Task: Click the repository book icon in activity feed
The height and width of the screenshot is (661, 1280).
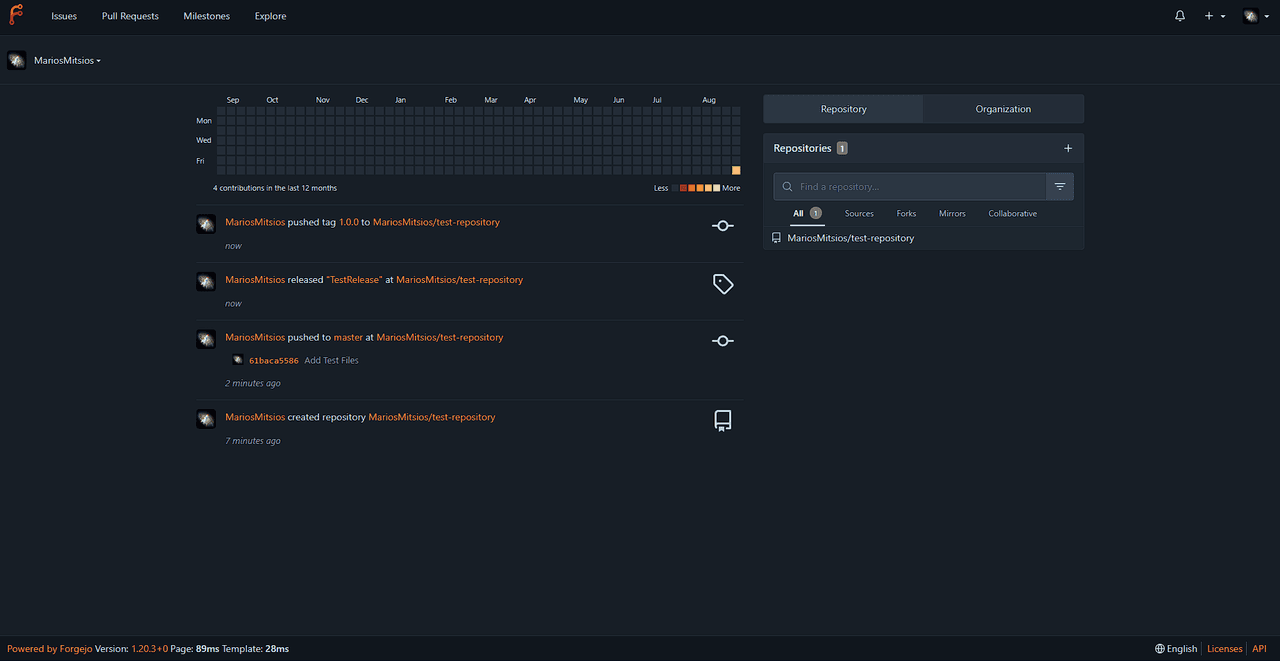Action: [x=723, y=421]
